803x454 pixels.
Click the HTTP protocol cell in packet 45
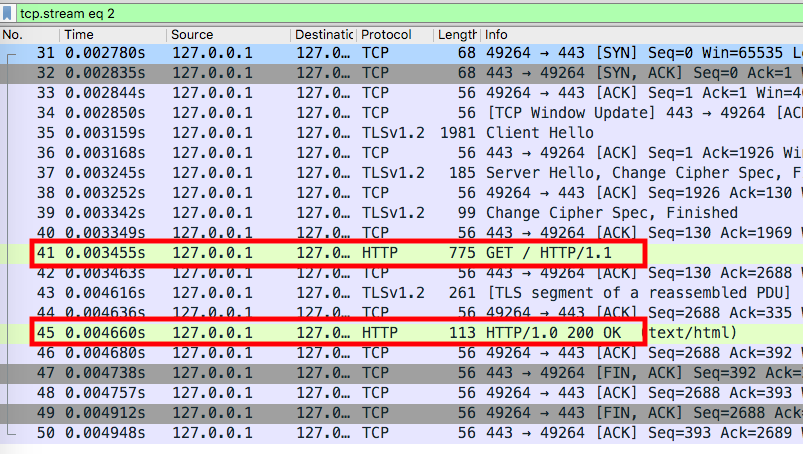[x=379, y=333]
